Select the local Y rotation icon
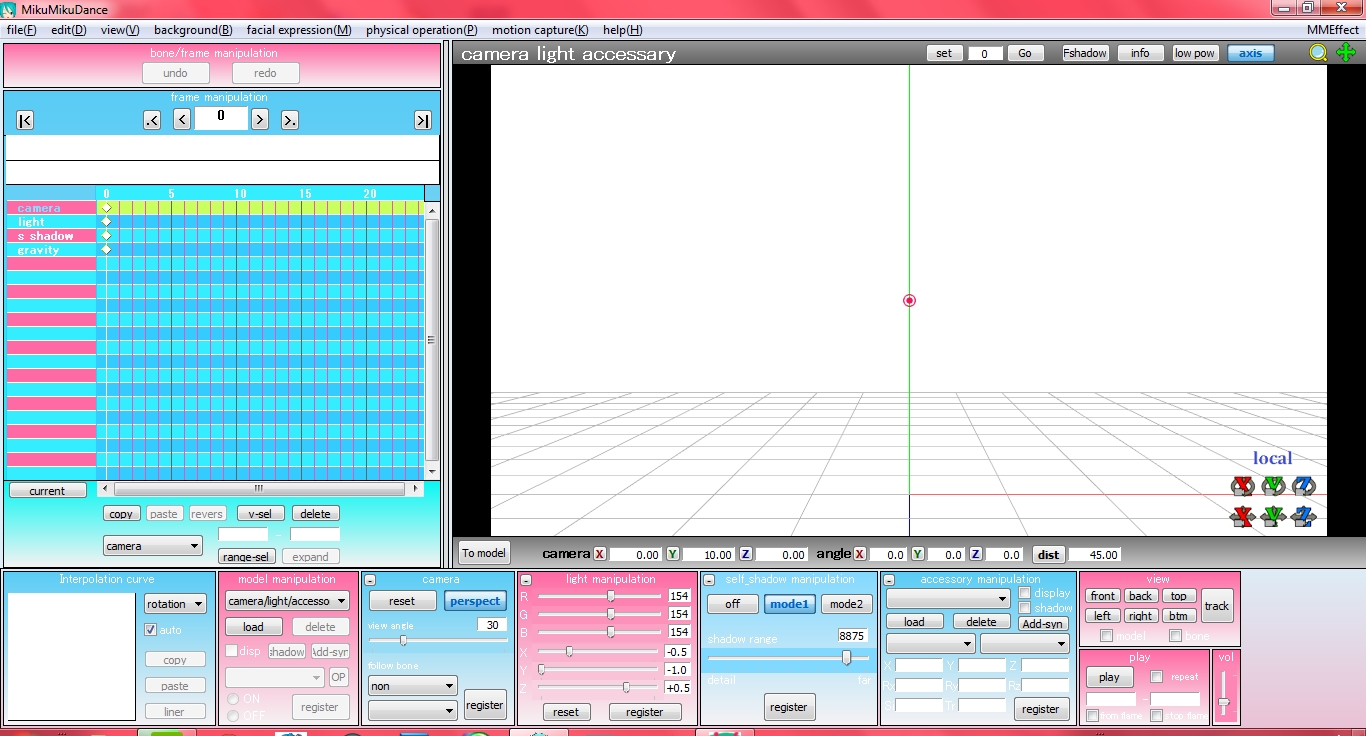 pos(1273,486)
